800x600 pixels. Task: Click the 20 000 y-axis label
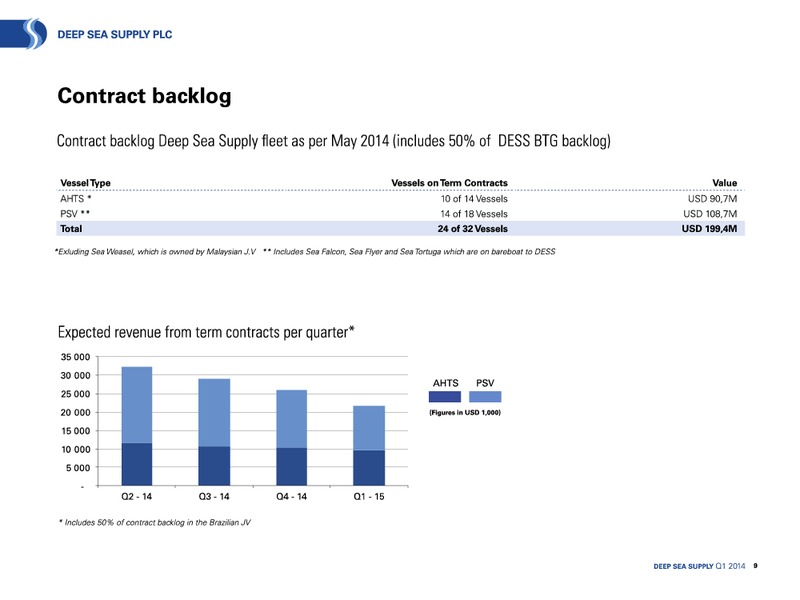[x=76, y=412]
